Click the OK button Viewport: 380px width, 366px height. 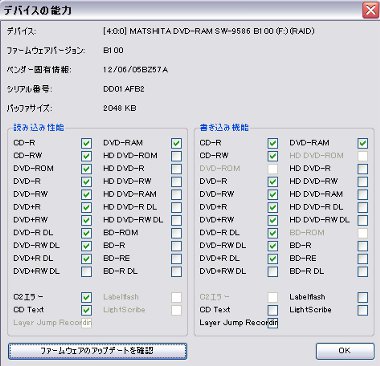345,351
